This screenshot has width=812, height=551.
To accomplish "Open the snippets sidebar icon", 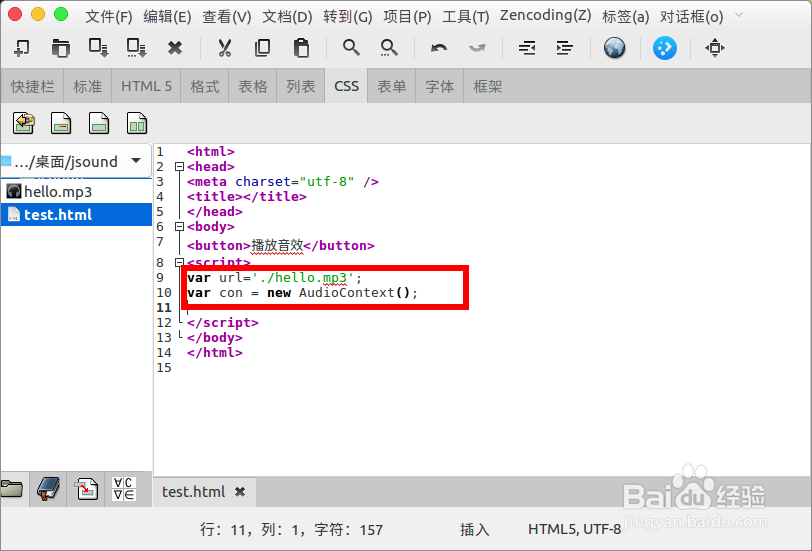I will (x=86, y=488).
